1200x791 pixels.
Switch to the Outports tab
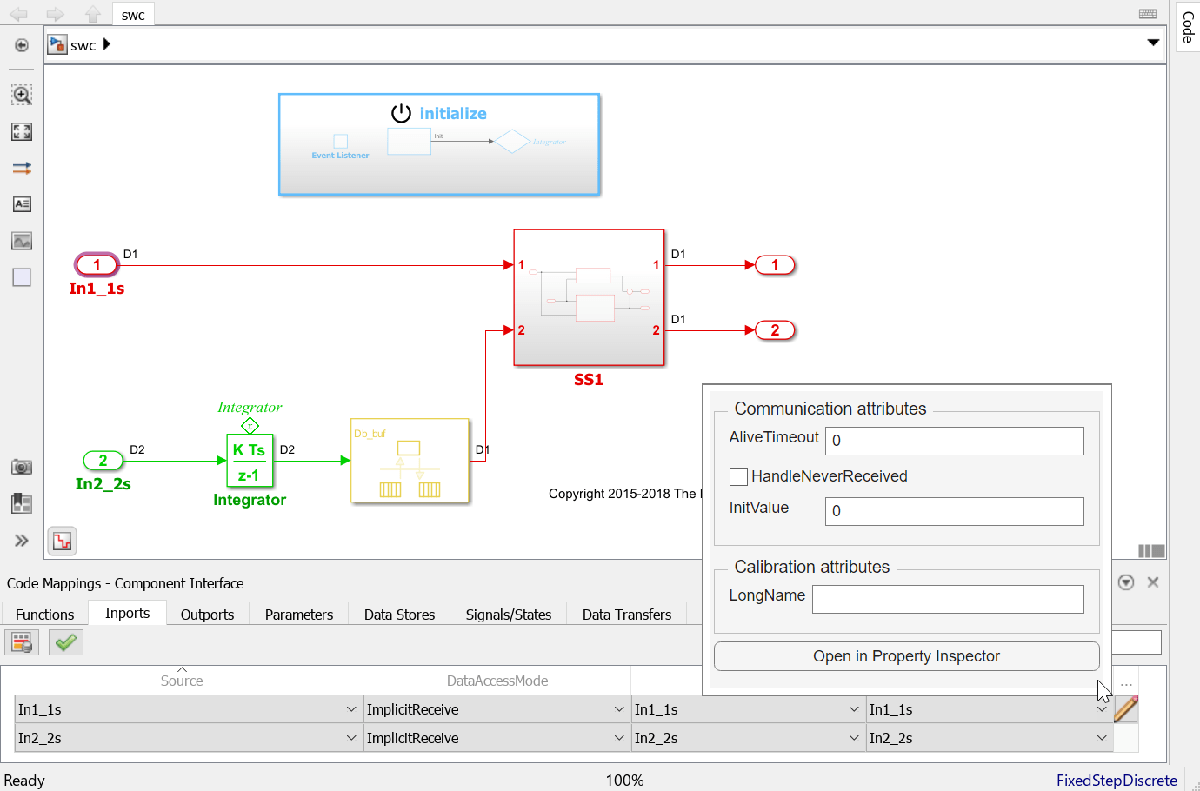pos(207,614)
